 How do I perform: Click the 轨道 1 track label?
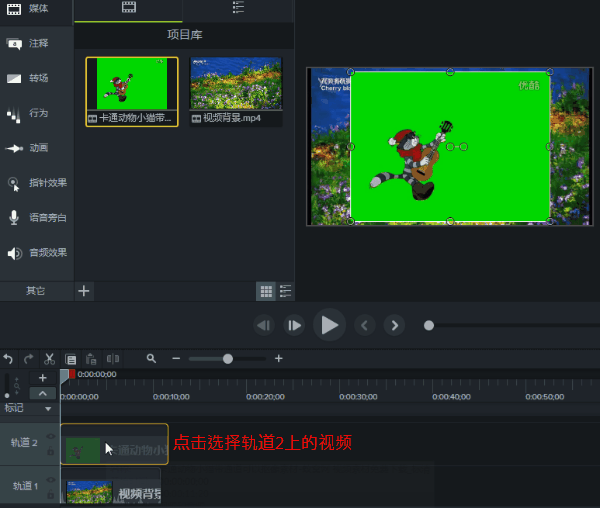point(25,486)
